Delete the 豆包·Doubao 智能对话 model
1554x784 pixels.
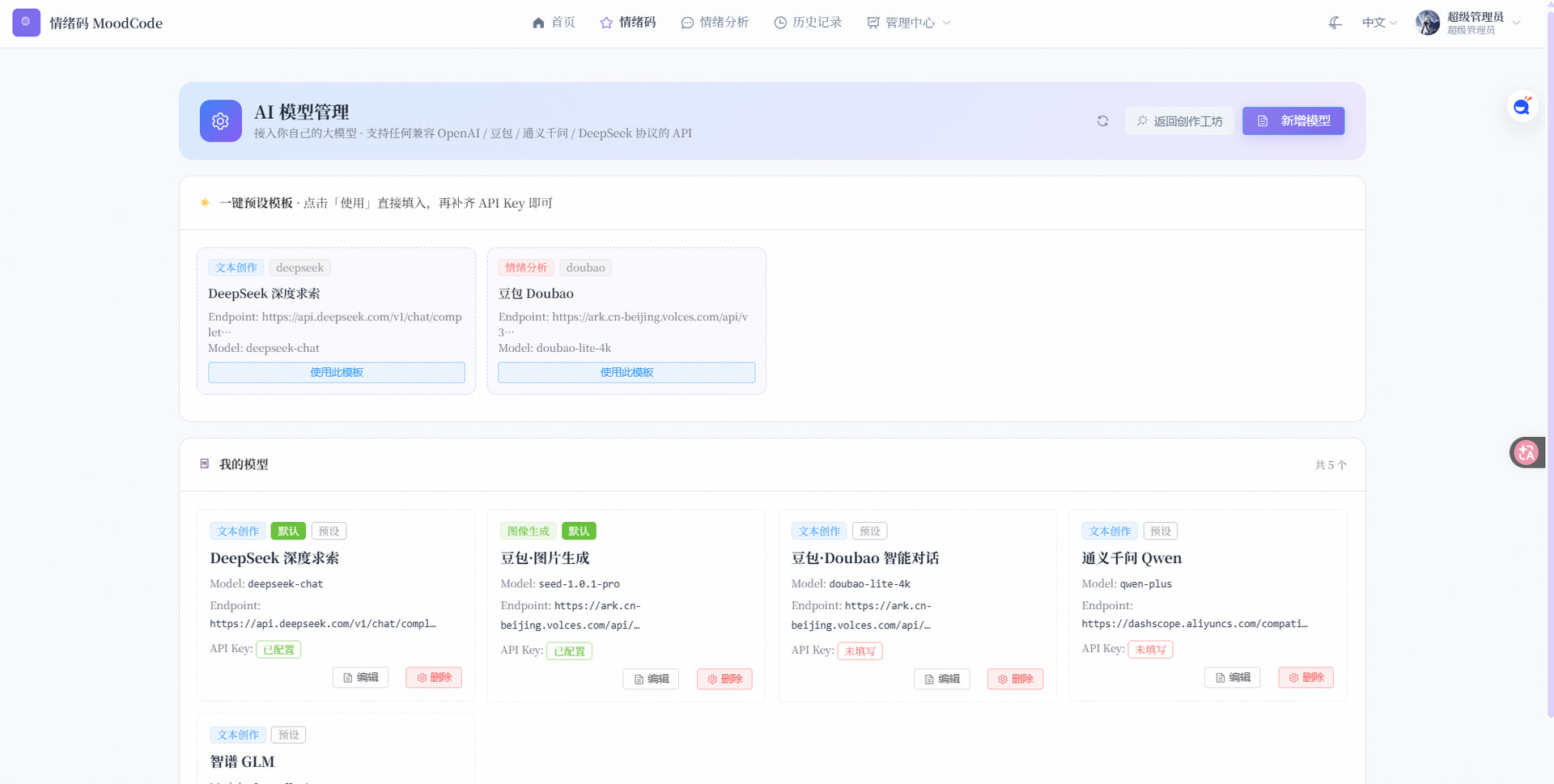[1015, 679]
